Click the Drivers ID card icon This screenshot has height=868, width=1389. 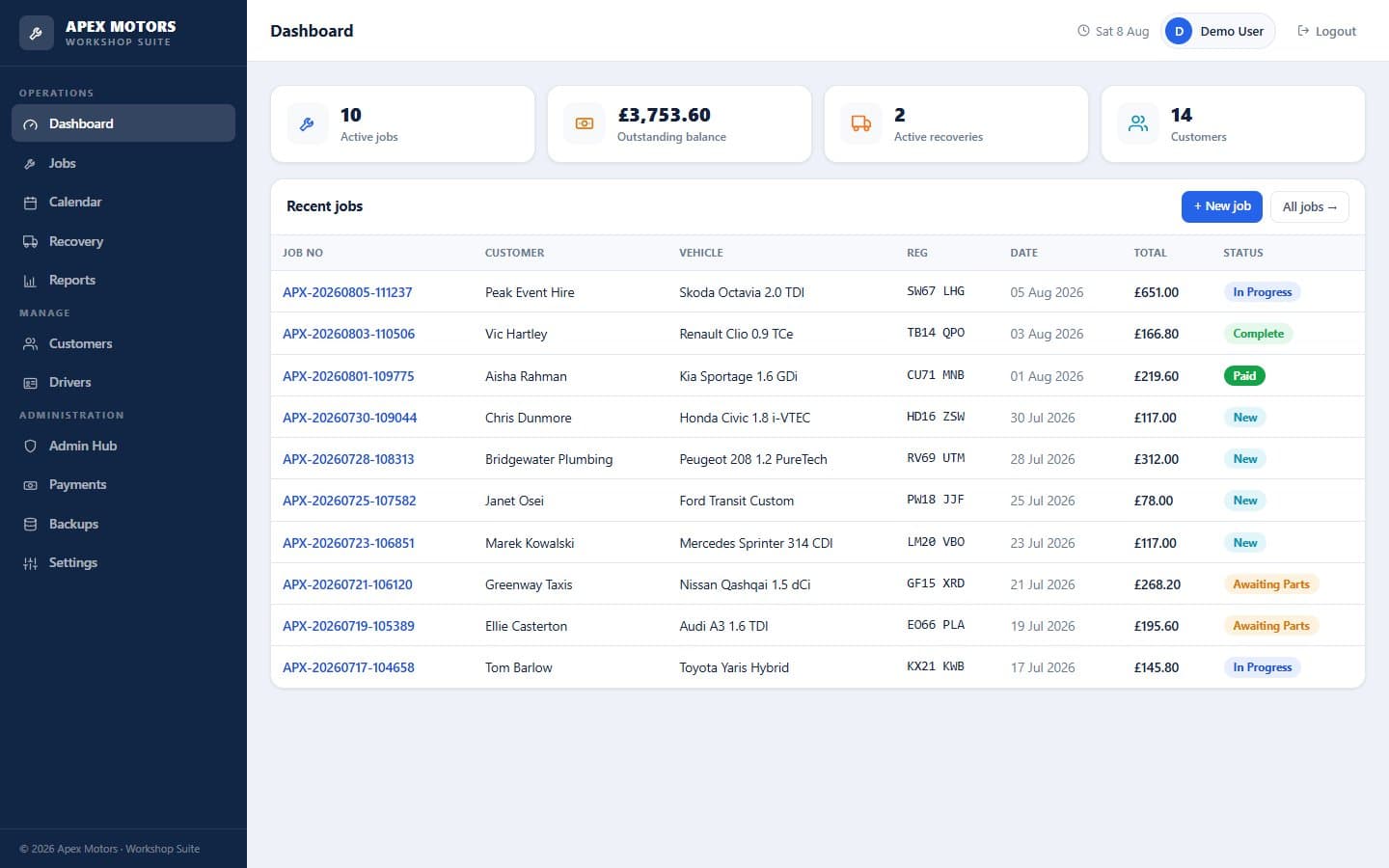tap(30, 383)
